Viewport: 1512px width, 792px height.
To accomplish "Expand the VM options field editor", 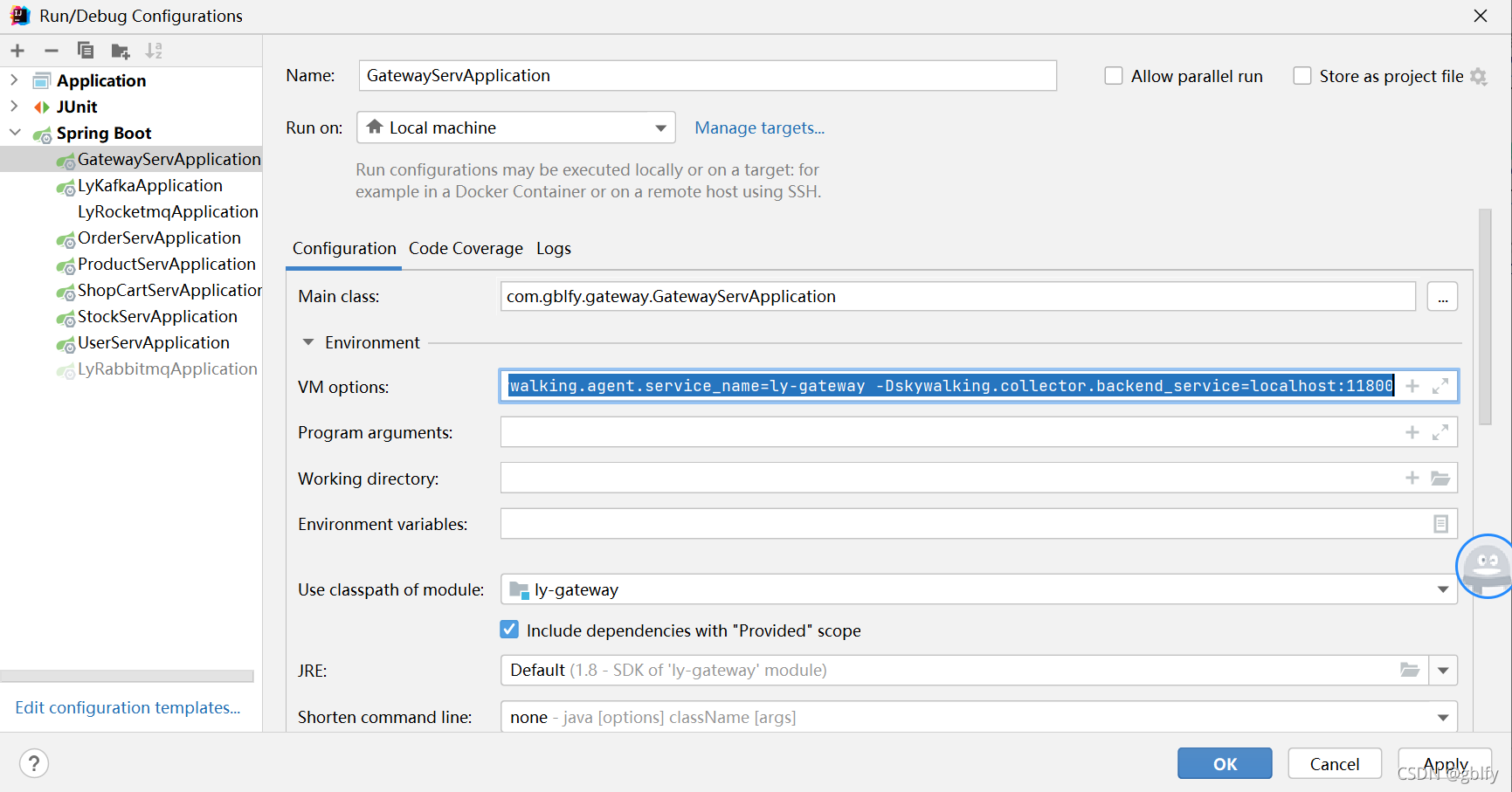I will tap(1440, 386).
